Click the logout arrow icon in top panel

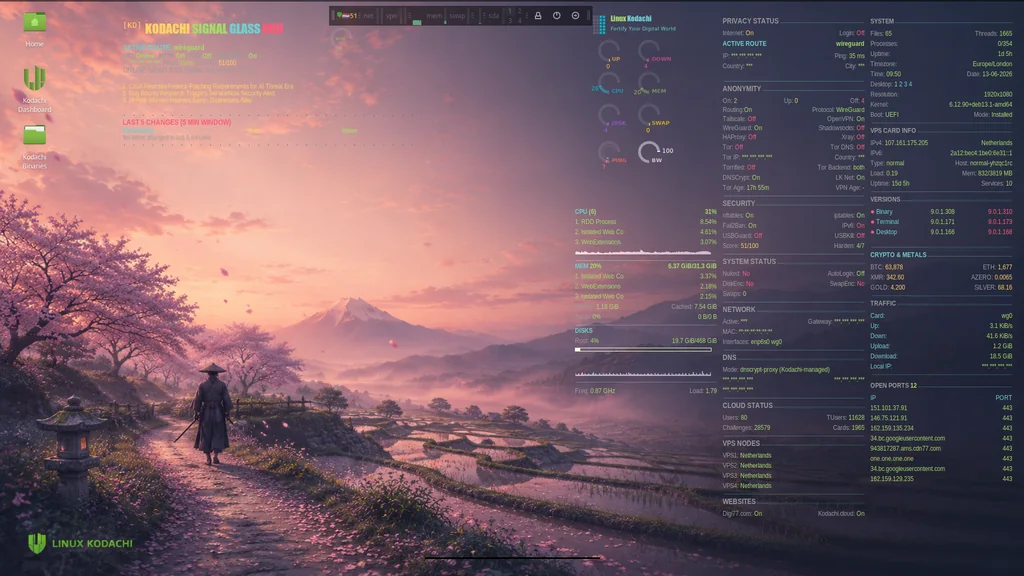[575, 16]
